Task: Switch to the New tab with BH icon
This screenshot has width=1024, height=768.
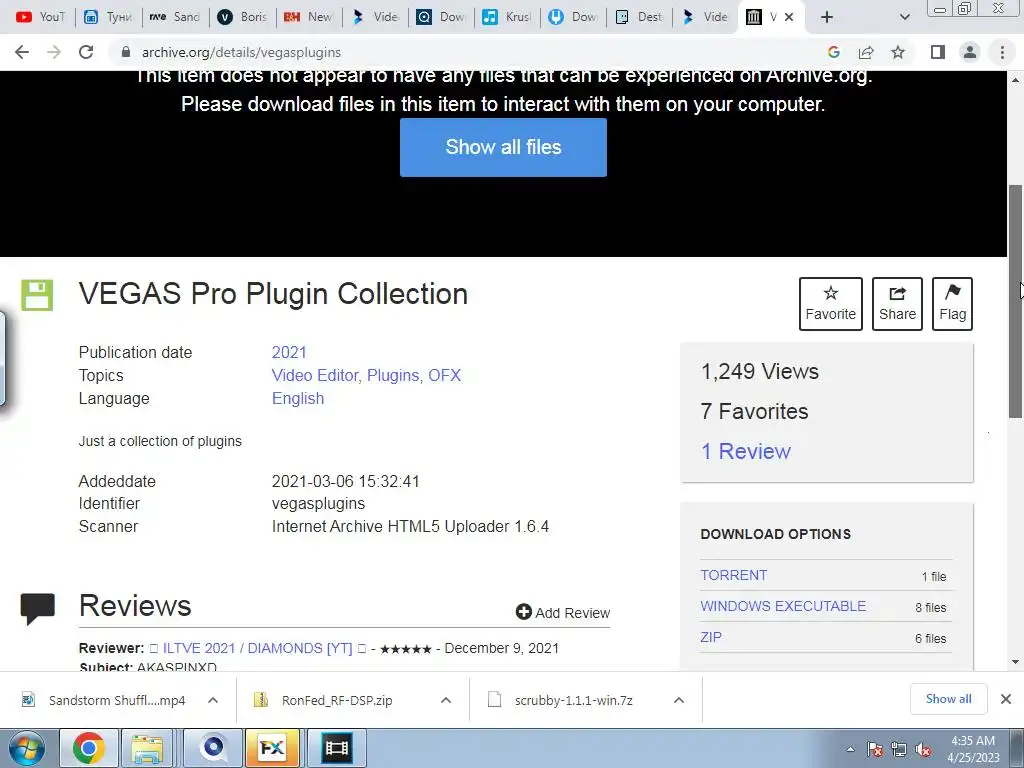Action: click(309, 17)
